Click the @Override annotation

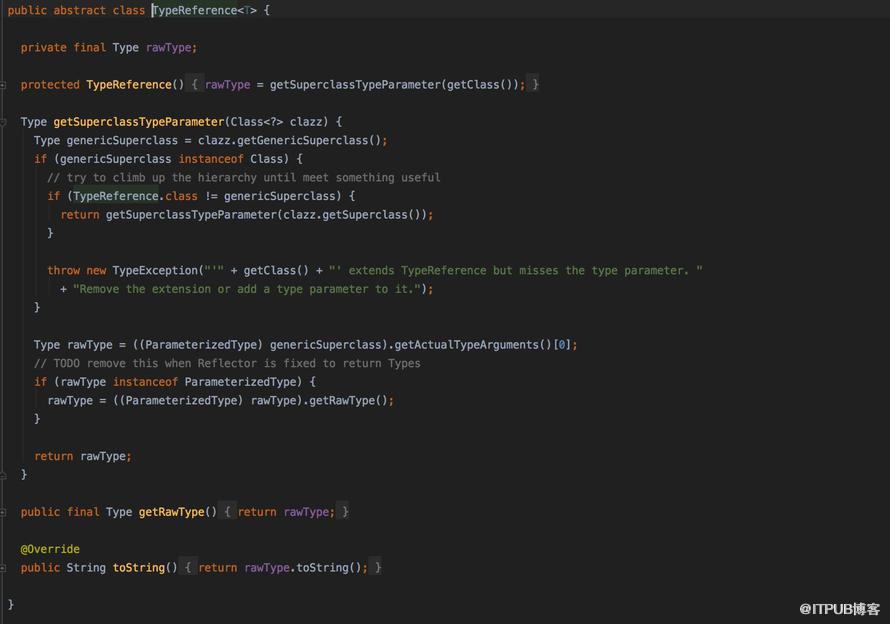50,549
